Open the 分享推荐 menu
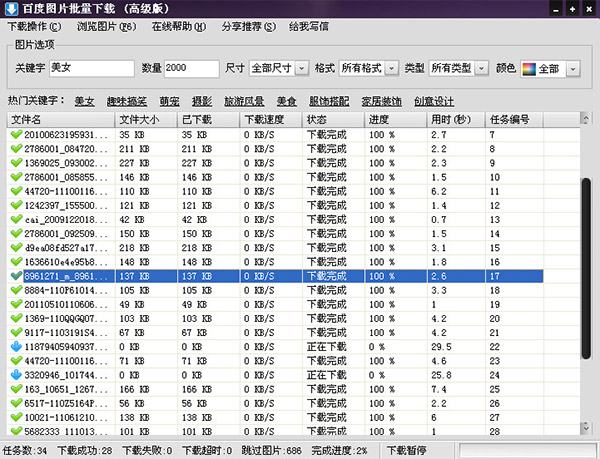This screenshot has width=600, height=459. 248,27
